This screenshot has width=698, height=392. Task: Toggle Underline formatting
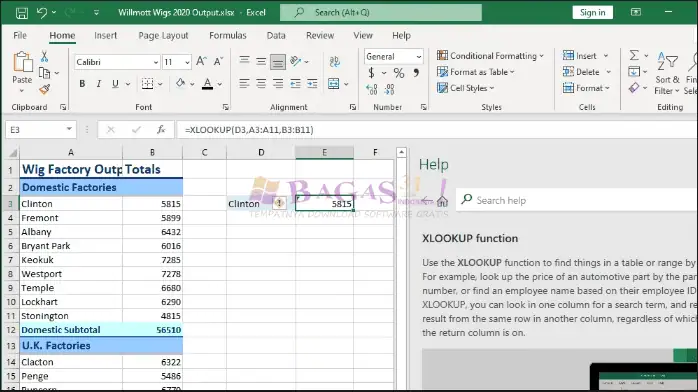(115, 84)
